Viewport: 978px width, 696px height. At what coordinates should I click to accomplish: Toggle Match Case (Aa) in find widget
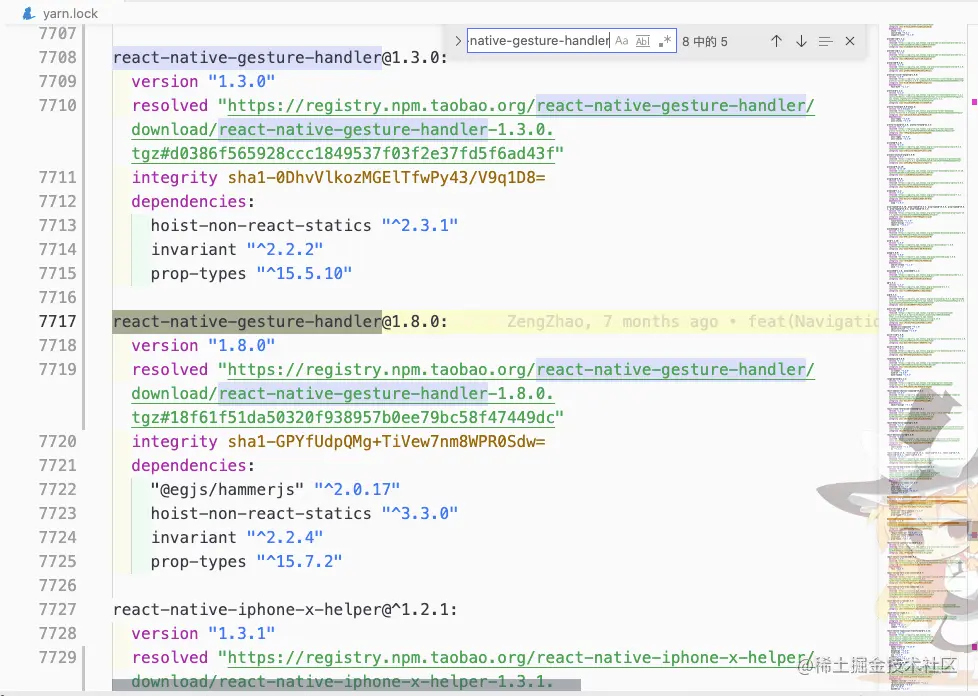click(621, 41)
